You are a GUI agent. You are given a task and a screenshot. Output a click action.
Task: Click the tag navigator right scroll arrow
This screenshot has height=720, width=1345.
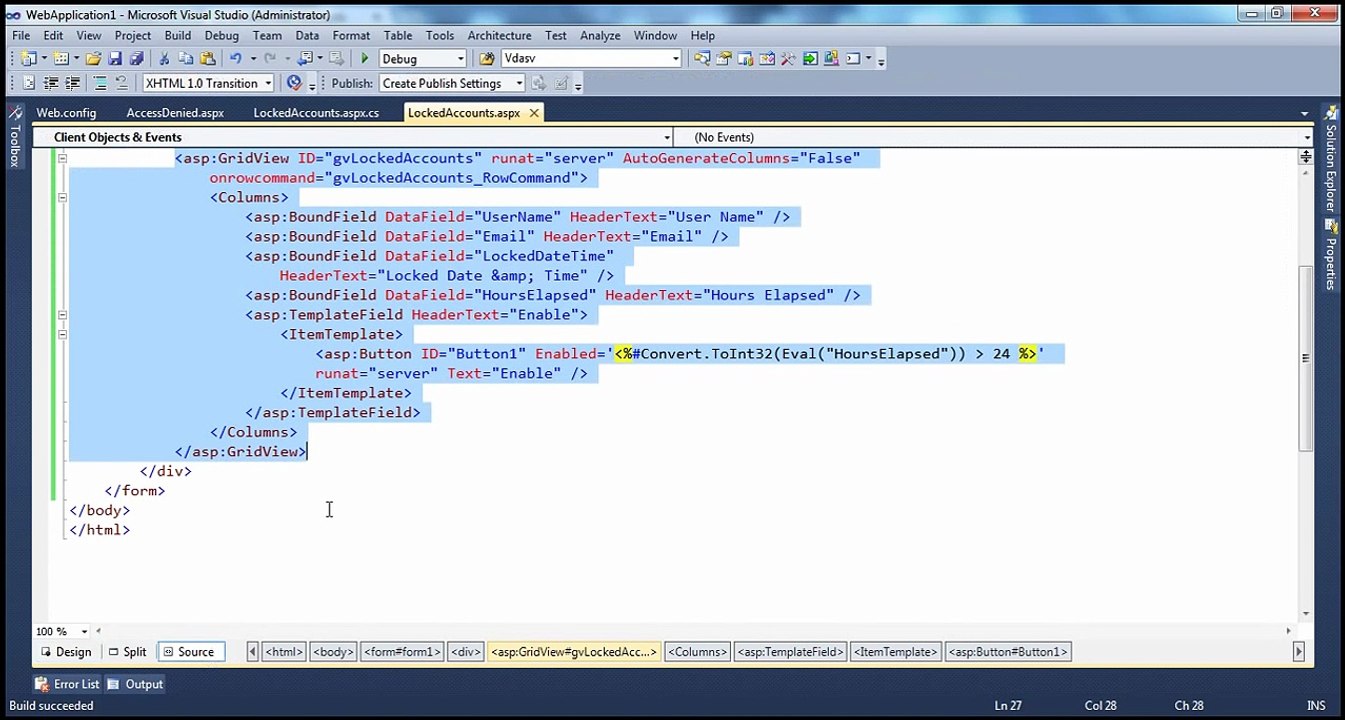coord(1298,652)
